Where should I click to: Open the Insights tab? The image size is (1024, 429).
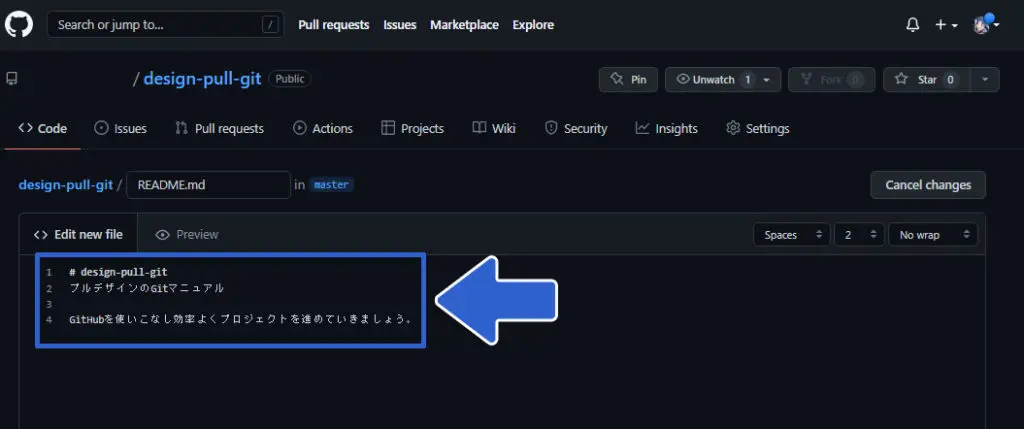(667, 129)
